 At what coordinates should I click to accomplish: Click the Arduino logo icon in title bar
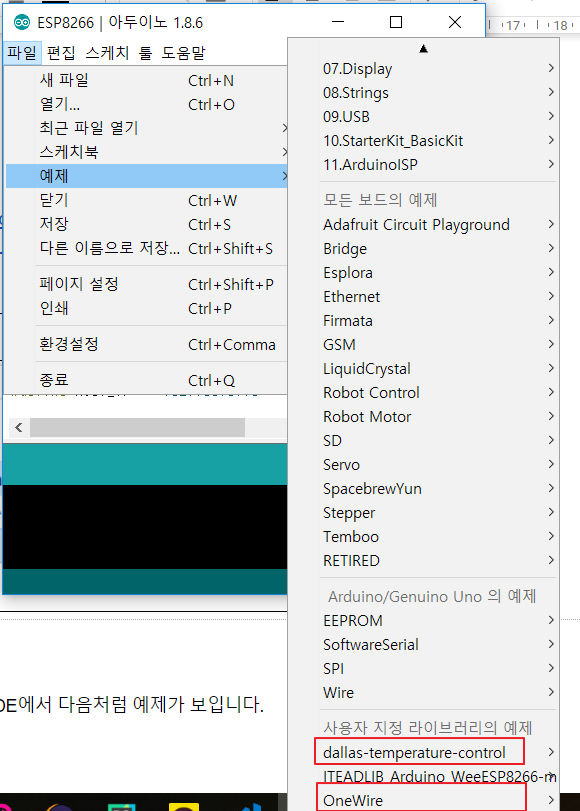[x=22, y=23]
